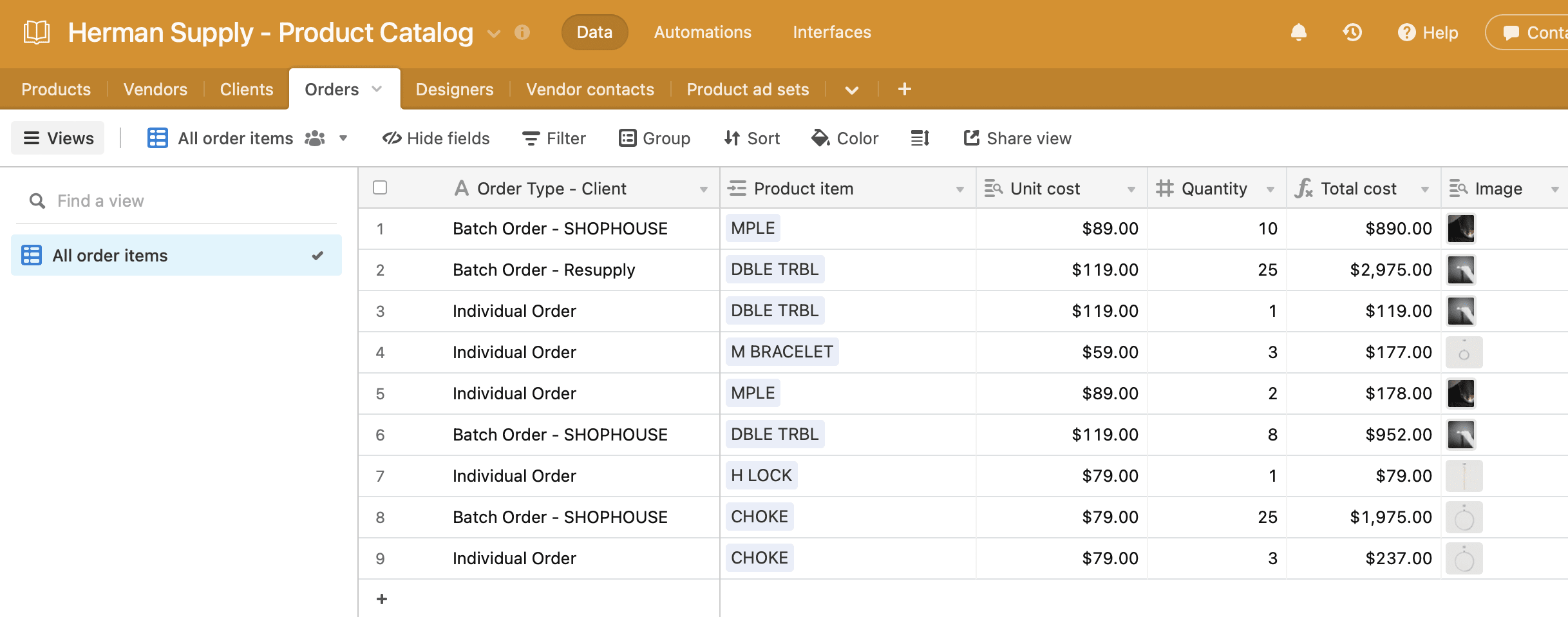Viewport: 1568px width, 617px height.
Task: Add a new table with plus icon
Action: coord(904,89)
